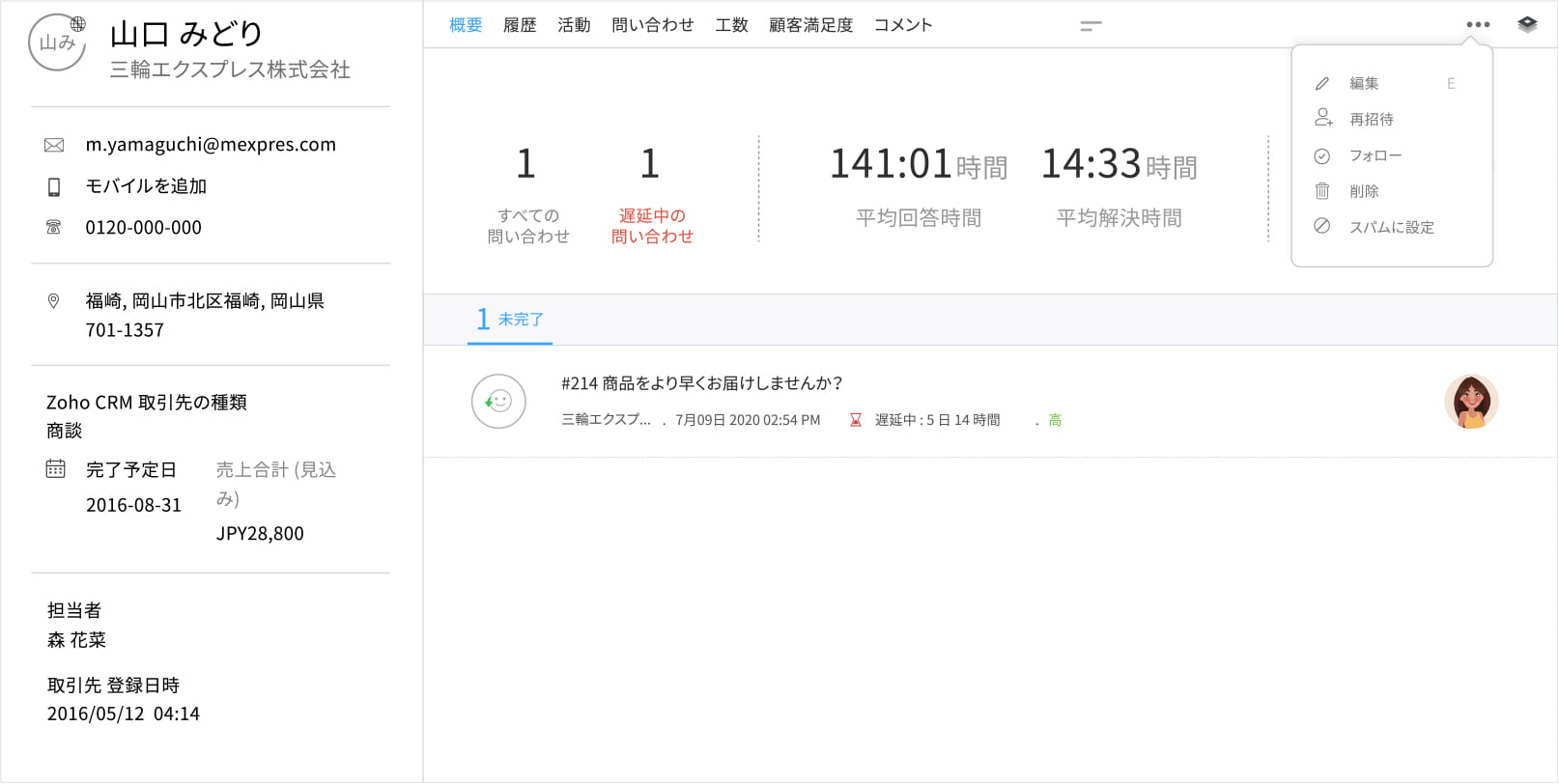The width and height of the screenshot is (1559, 784).
Task: Click the owner name 森 花菜
Action: (x=76, y=640)
